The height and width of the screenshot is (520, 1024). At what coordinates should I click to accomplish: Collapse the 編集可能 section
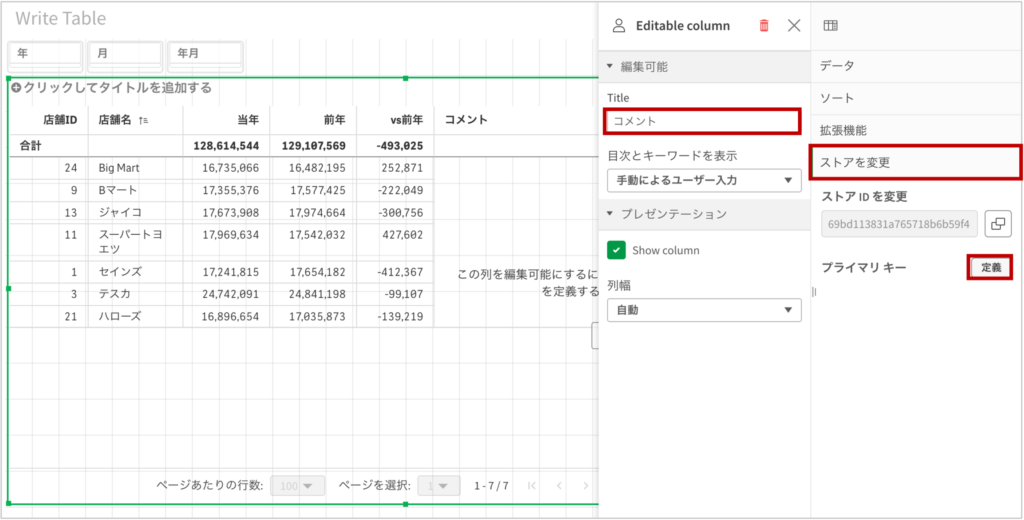[x=611, y=67]
